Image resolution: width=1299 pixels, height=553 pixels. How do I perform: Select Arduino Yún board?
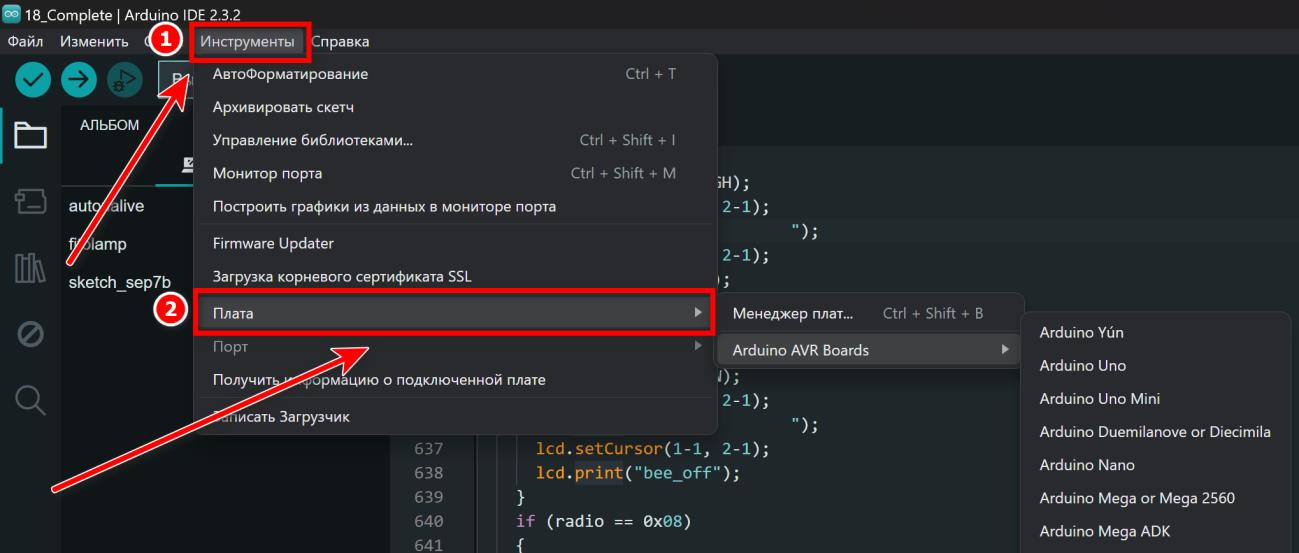(1156, 332)
